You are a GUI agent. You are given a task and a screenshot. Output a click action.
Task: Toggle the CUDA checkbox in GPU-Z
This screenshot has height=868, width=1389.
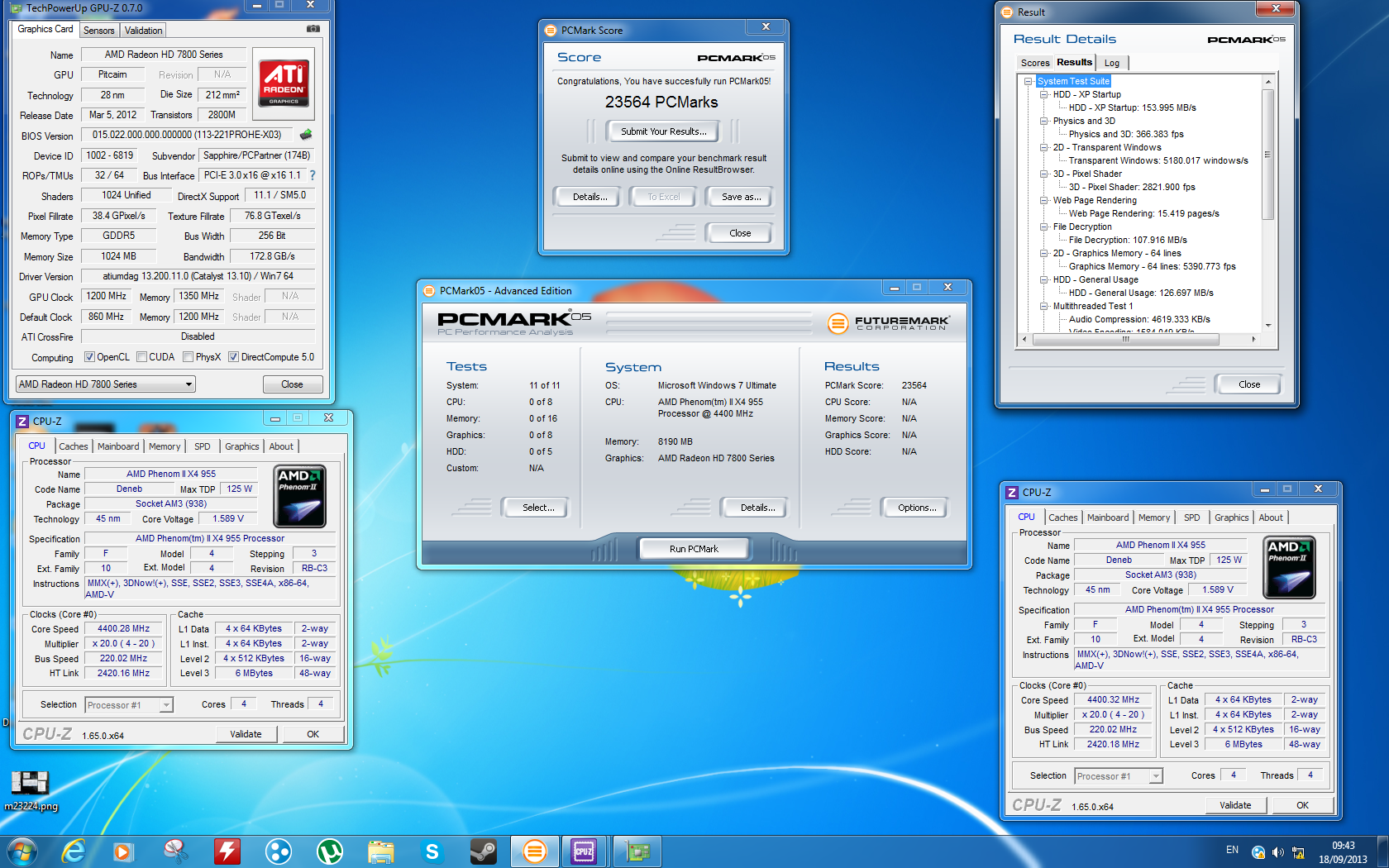point(141,357)
